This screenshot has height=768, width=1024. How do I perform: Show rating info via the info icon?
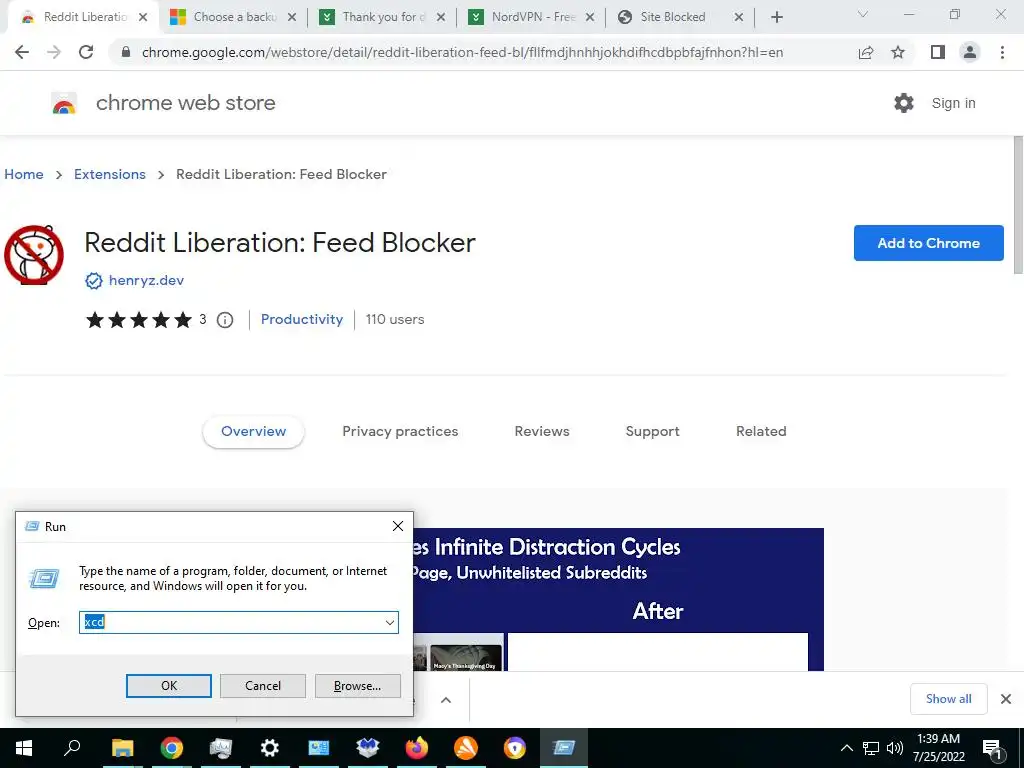[225, 320]
